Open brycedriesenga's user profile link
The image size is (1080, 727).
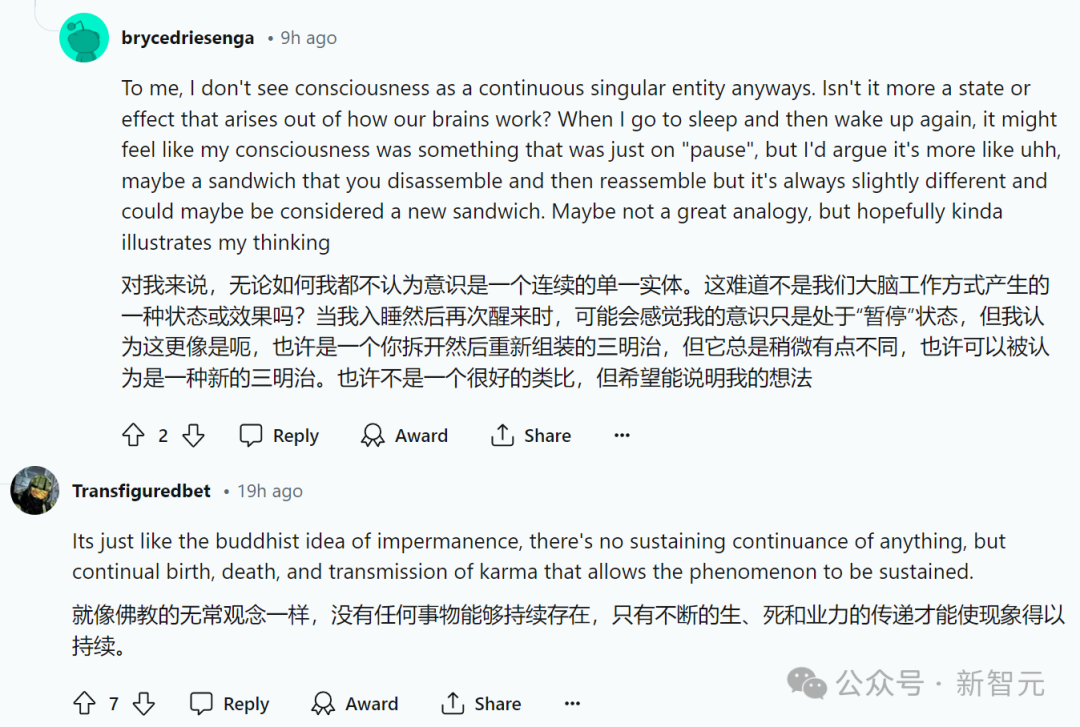(187, 38)
